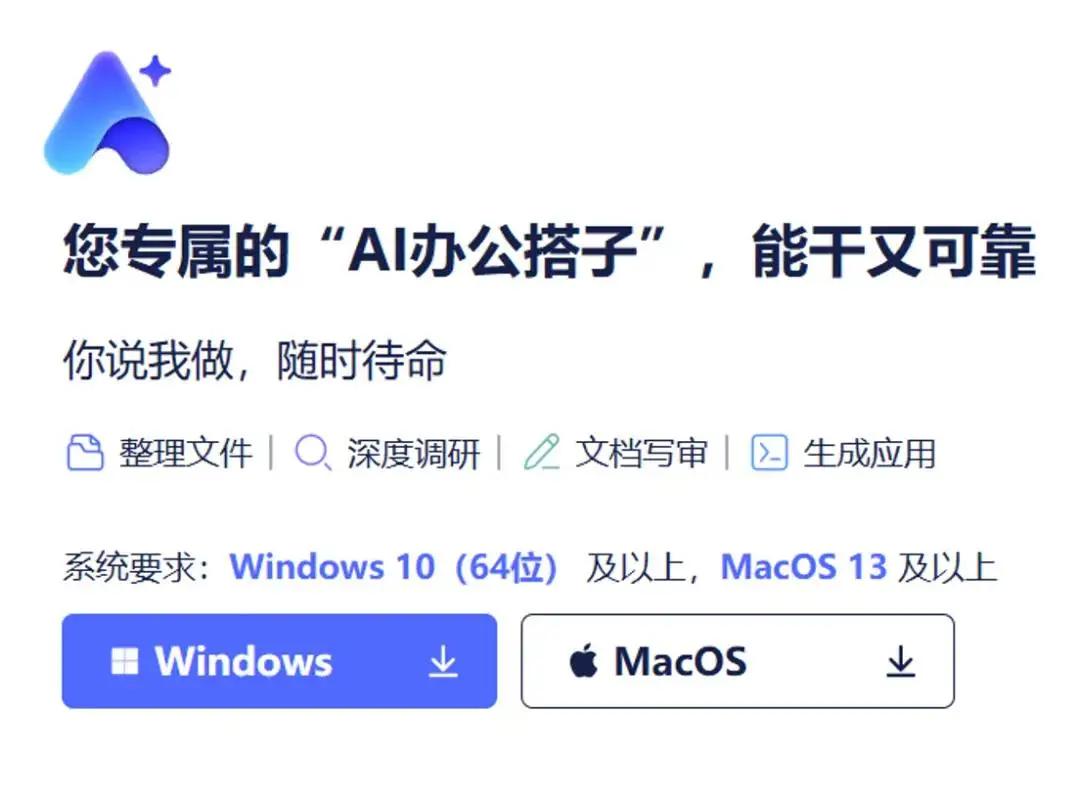Click the sparkle star beside the logo
The height and width of the screenshot is (794, 1080).
[x=156, y=71]
